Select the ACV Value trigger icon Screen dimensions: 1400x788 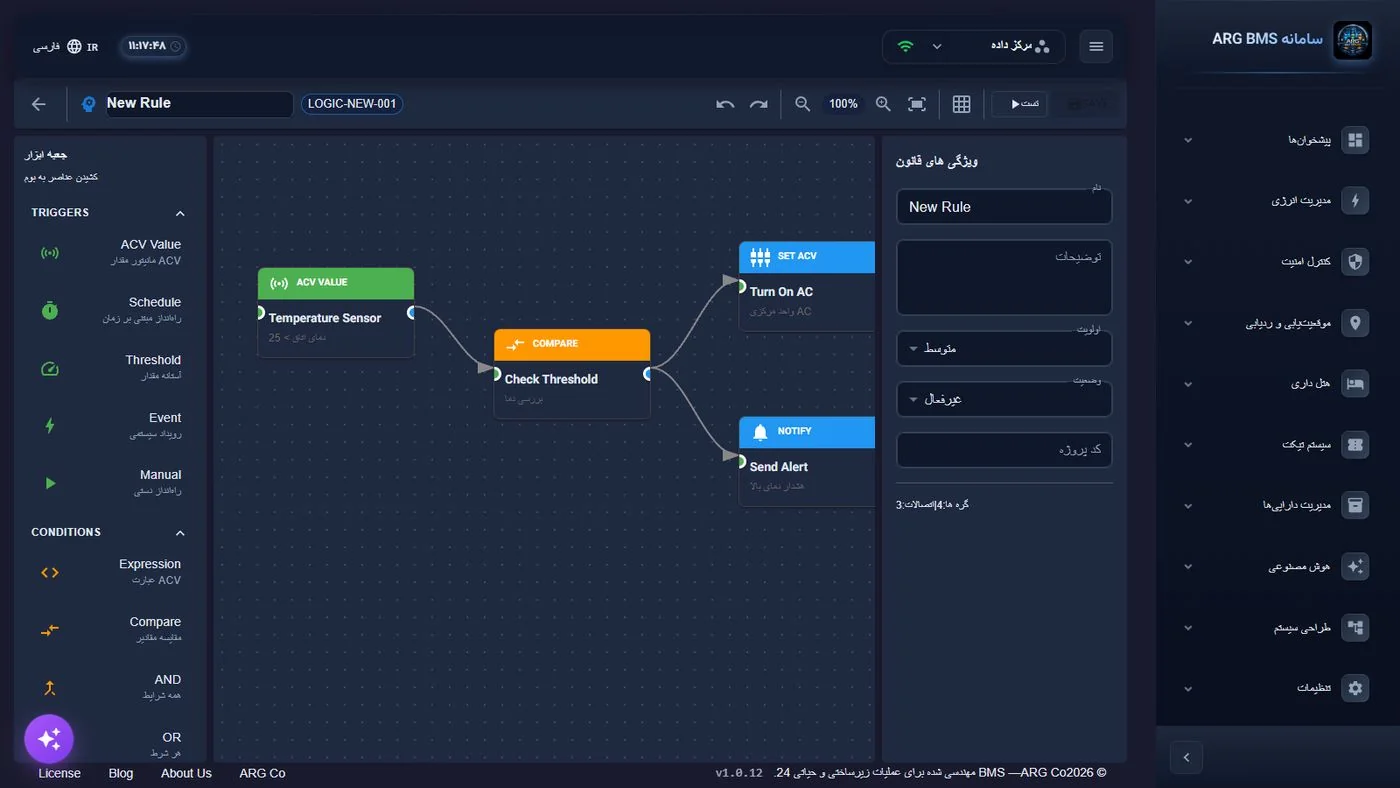pos(50,252)
